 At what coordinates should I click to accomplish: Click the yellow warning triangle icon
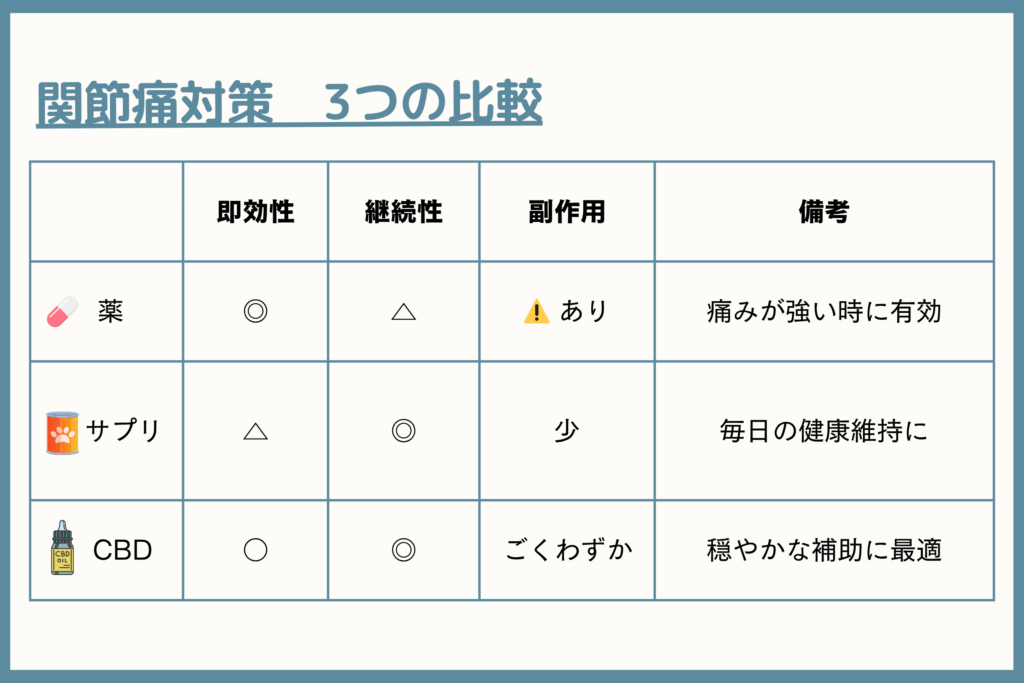click(536, 311)
